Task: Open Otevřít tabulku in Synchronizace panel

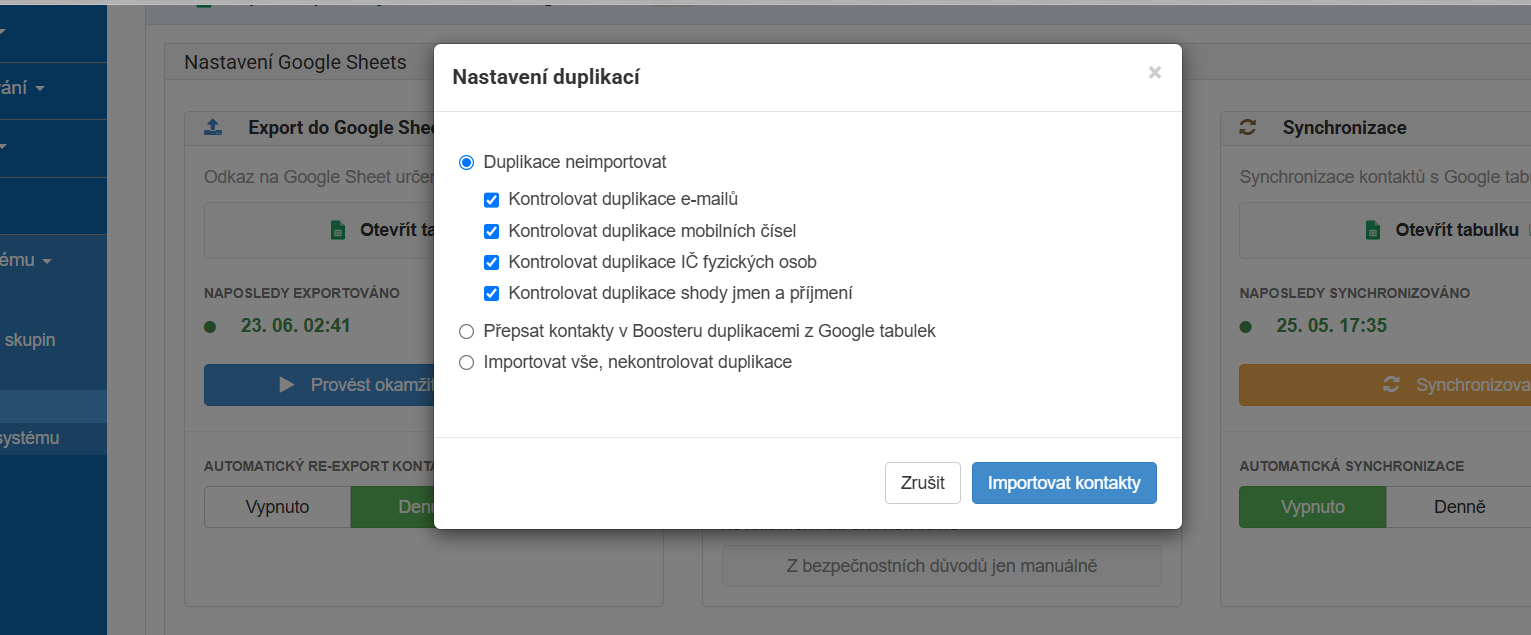Action: (1385, 230)
